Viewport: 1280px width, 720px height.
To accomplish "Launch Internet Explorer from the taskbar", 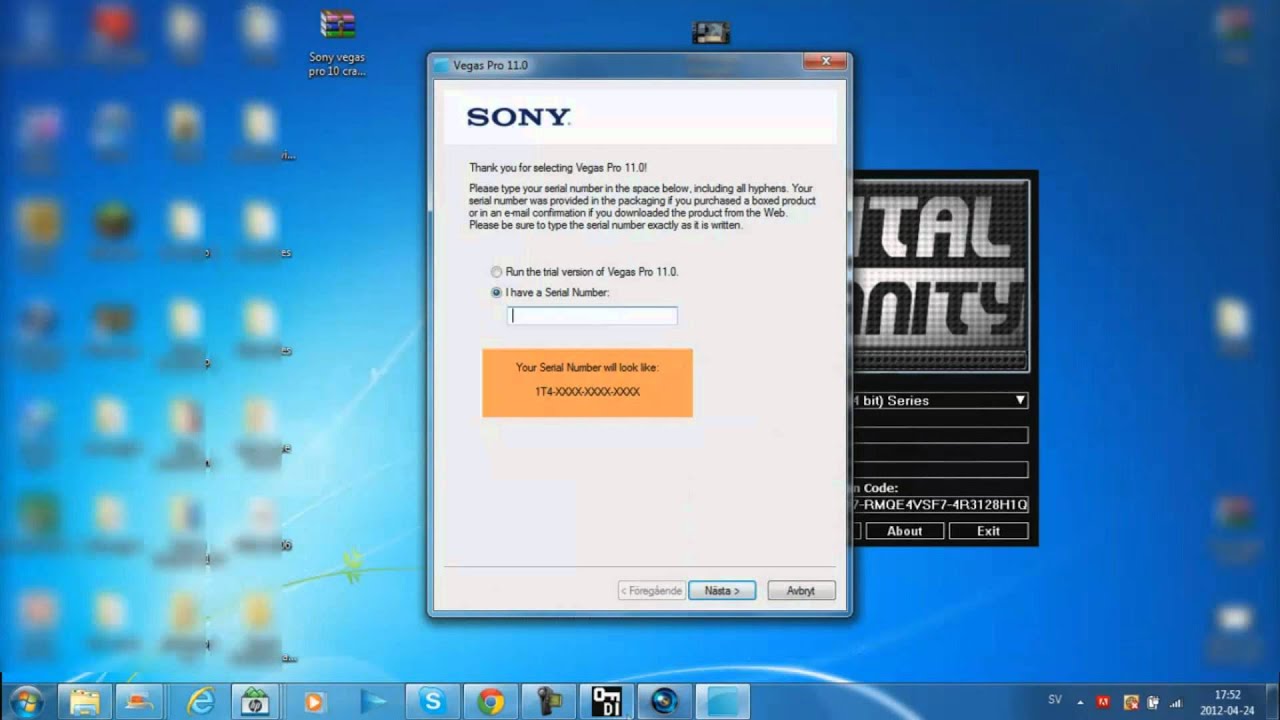I will [201, 701].
